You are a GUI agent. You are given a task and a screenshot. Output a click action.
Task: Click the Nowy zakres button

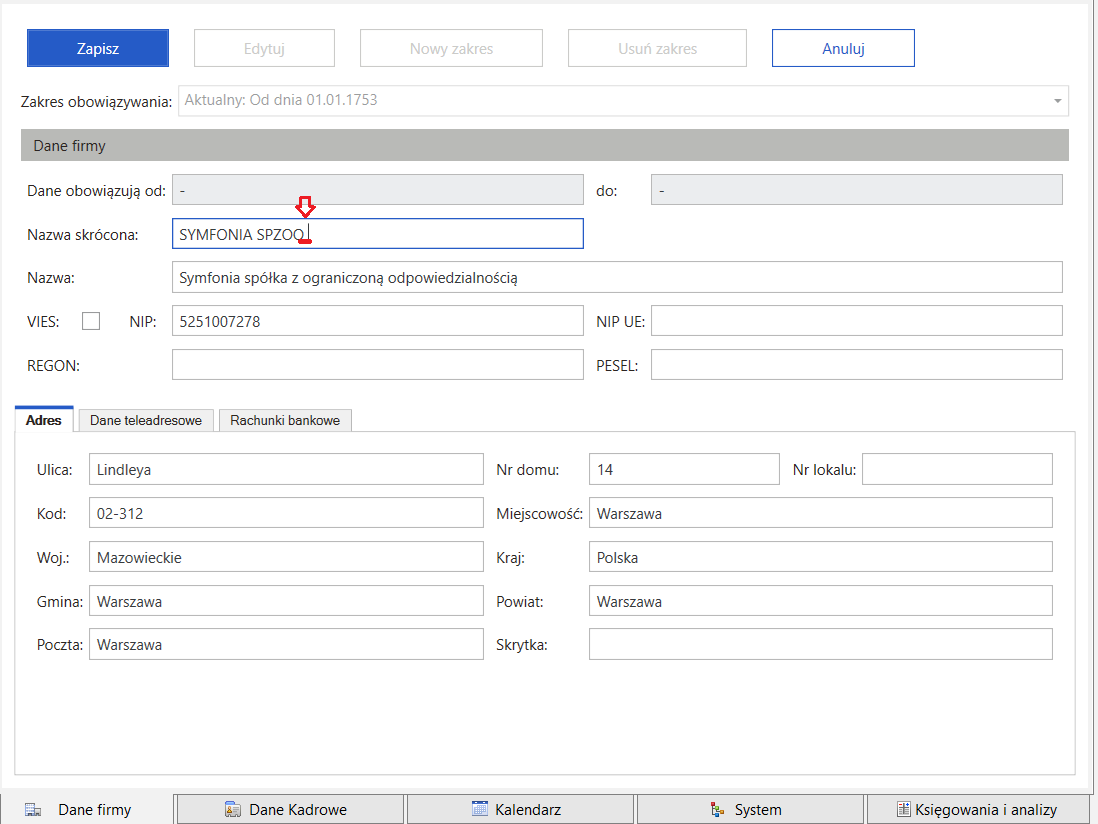pos(452,48)
